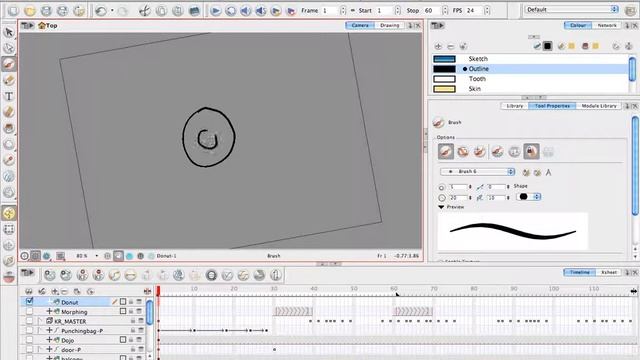Screen dimensions: 640x360
Task: Select the yellow Transform tool in left toolbar
Action: [9, 213]
